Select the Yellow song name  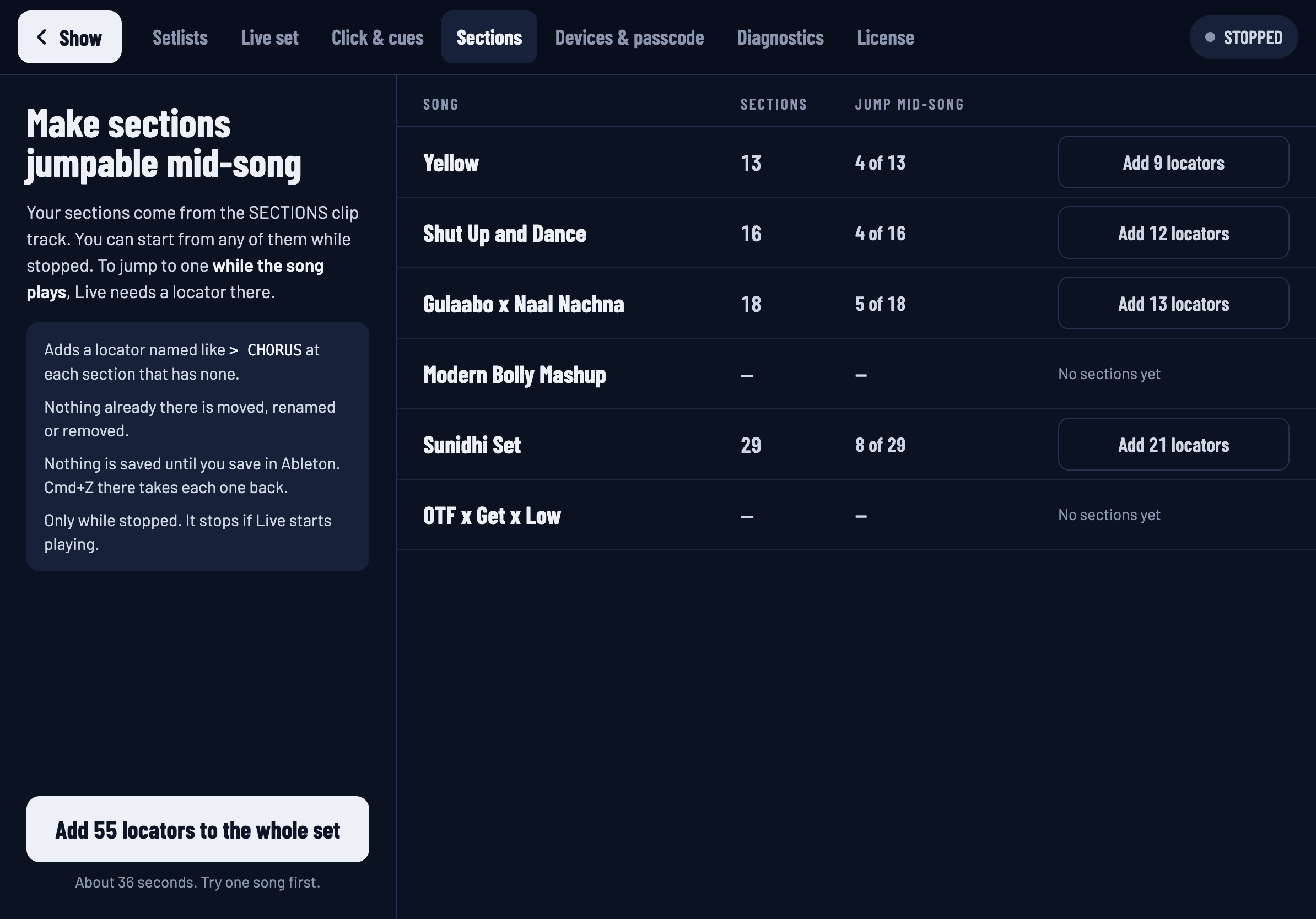pos(450,163)
